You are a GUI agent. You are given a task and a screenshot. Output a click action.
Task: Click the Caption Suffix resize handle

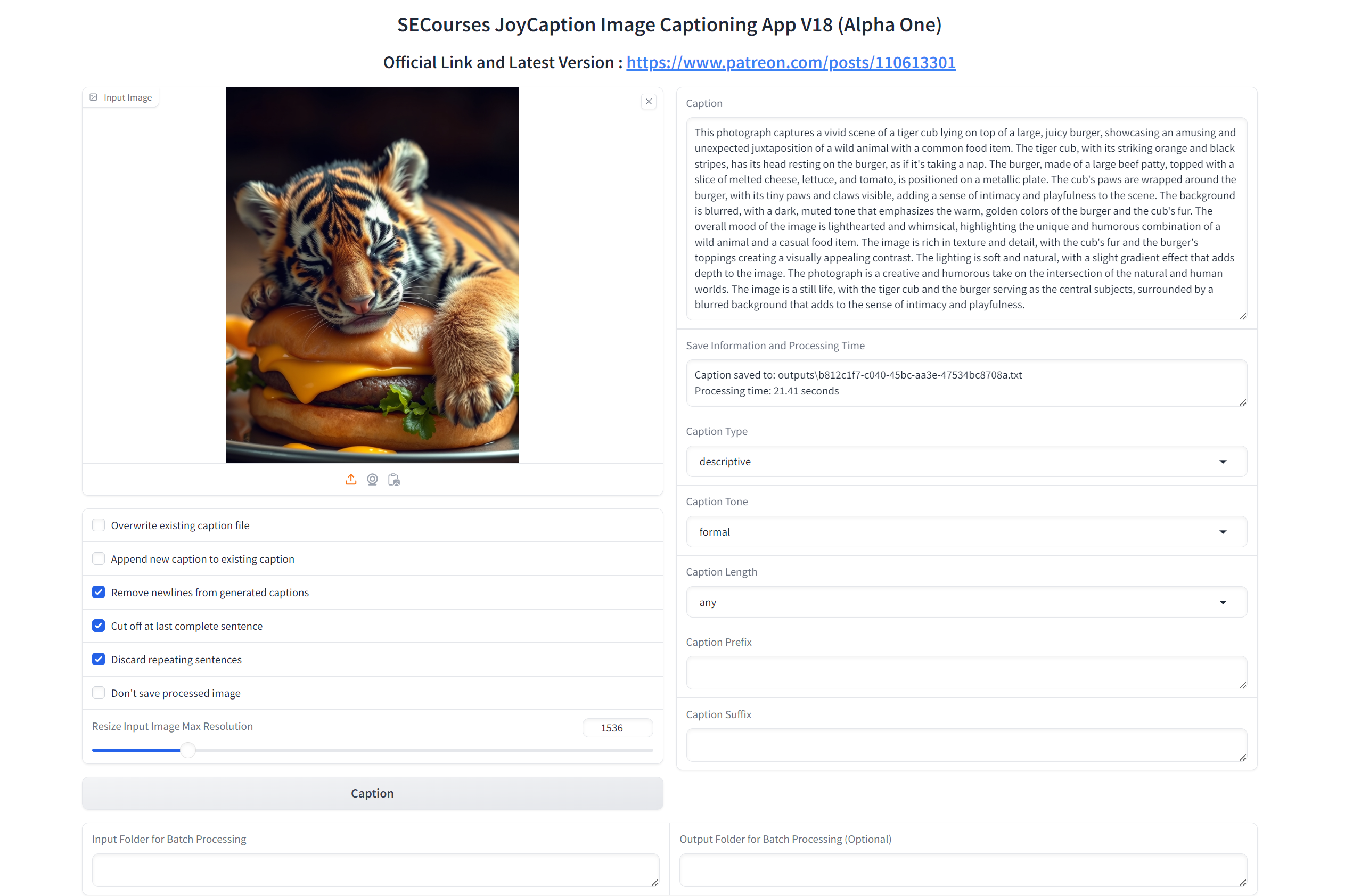(1242, 757)
